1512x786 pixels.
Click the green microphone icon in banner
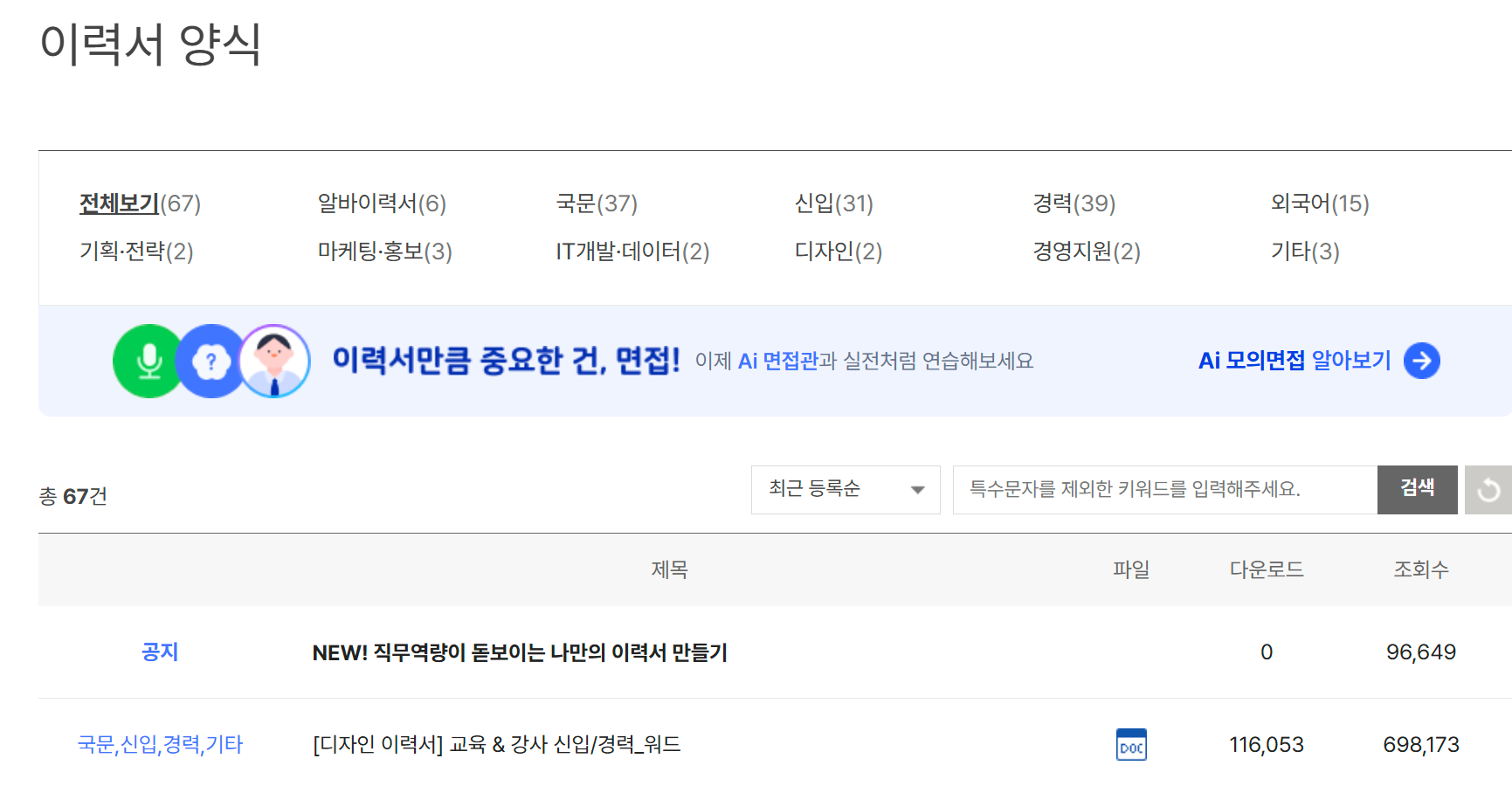coord(148,361)
